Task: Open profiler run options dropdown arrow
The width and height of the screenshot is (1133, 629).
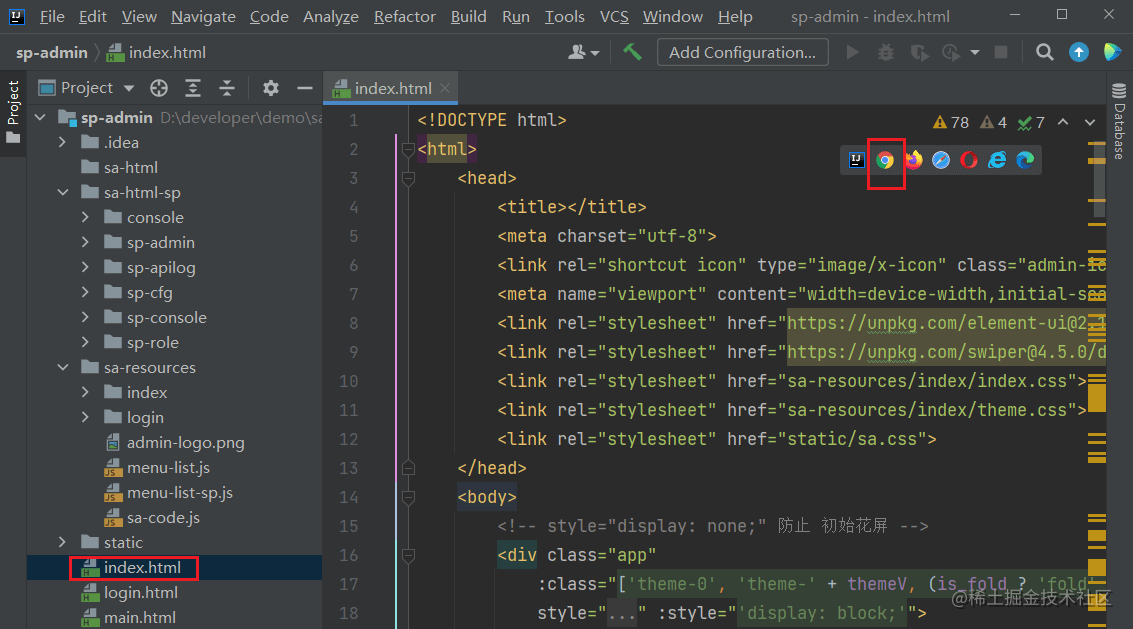Action: (975, 52)
